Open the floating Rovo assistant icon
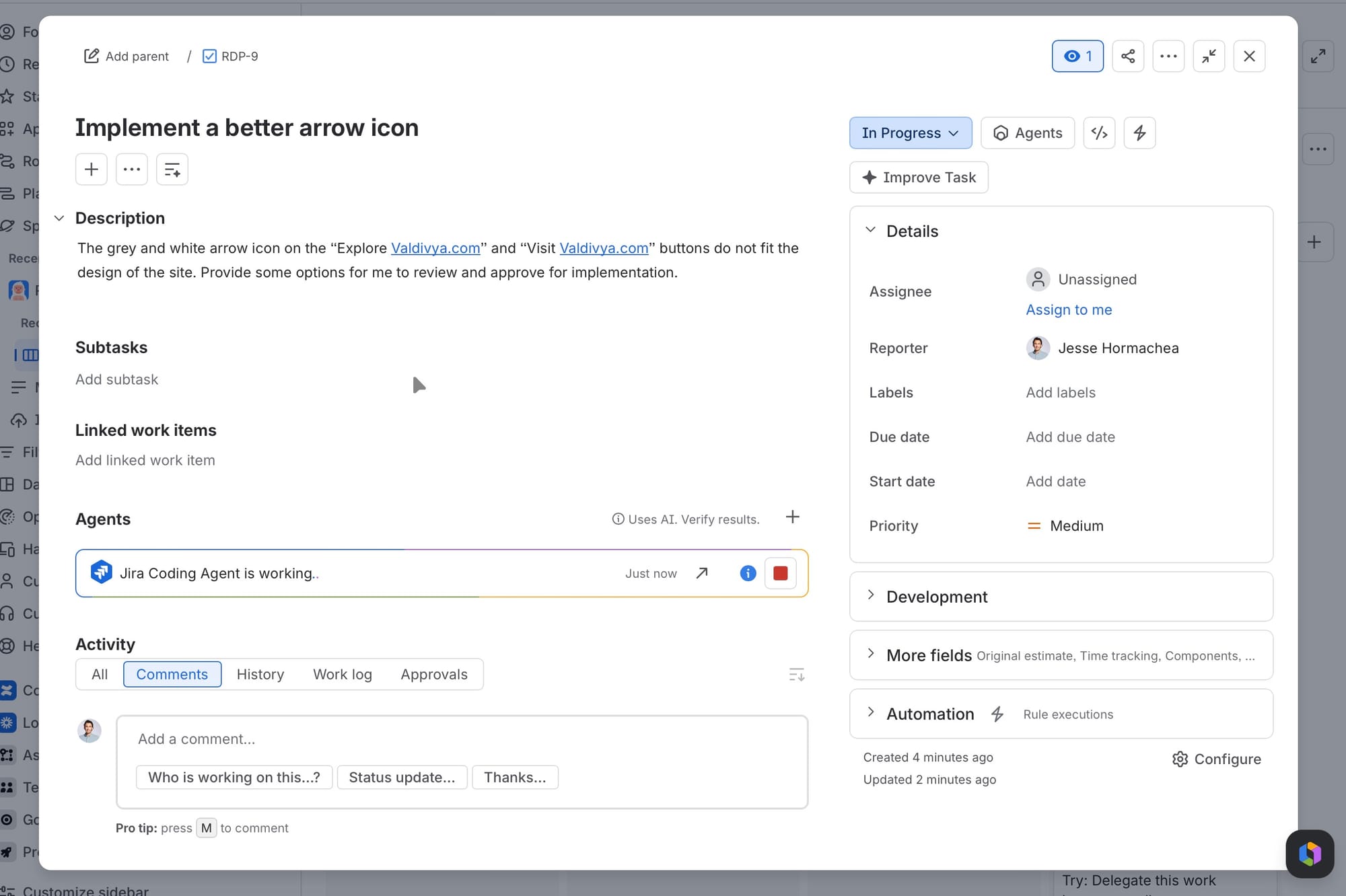This screenshot has width=1346, height=896. click(x=1310, y=854)
